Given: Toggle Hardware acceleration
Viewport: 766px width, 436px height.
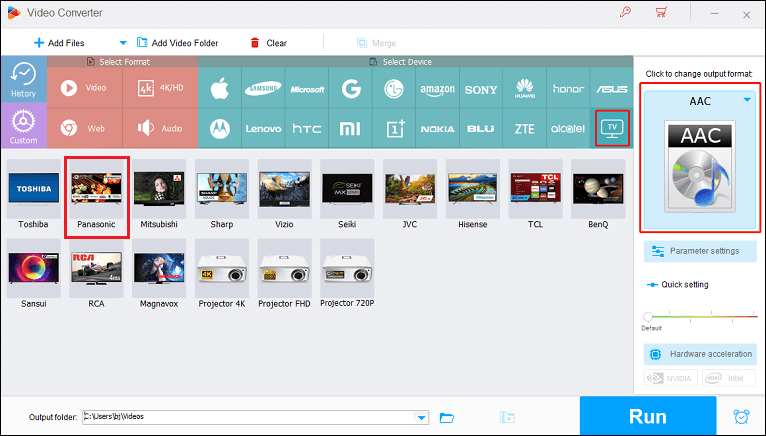Looking at the screenshot, I should (x=700, y=354).
